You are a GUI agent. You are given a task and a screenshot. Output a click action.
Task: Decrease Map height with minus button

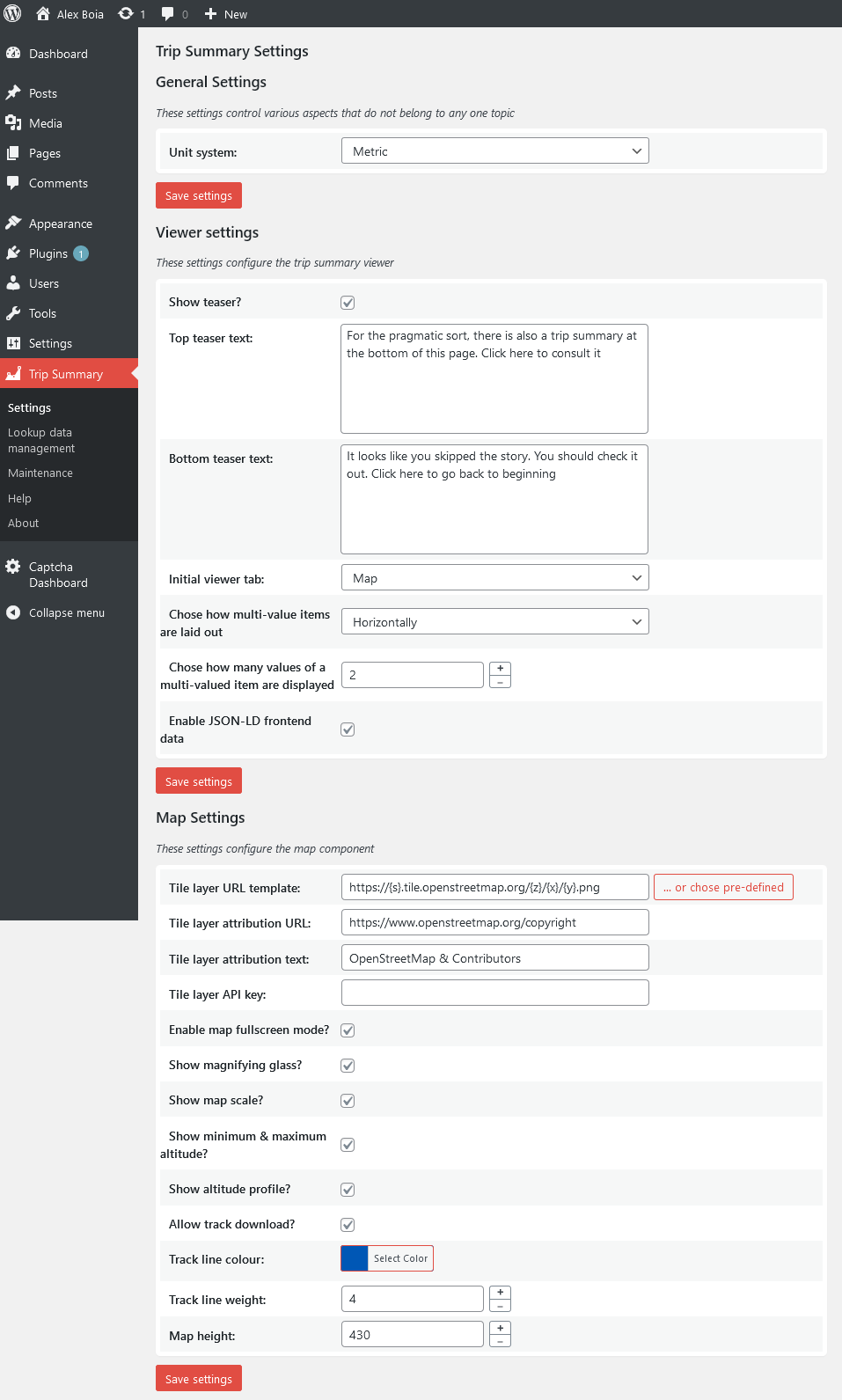click(x=500, y=1341)
